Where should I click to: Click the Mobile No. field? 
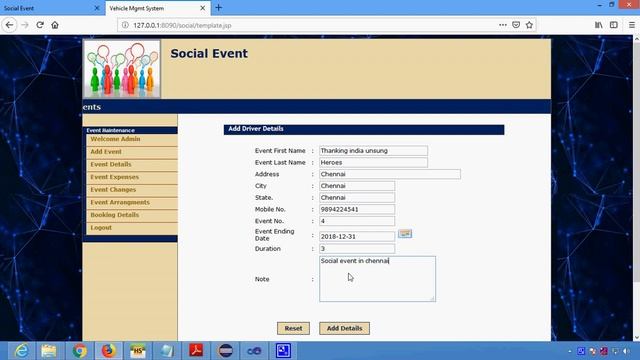point(357,209)
